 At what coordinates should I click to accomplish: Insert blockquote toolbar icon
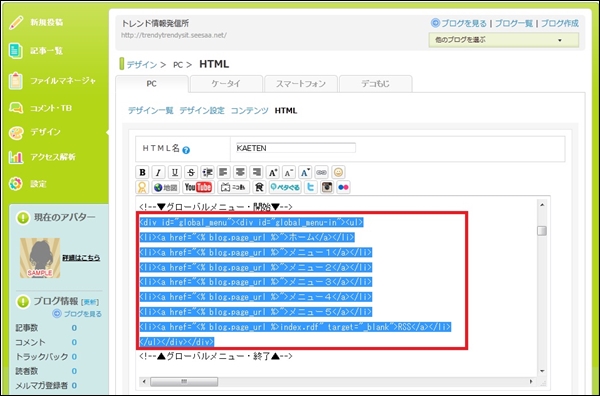[x=207, y=173]
